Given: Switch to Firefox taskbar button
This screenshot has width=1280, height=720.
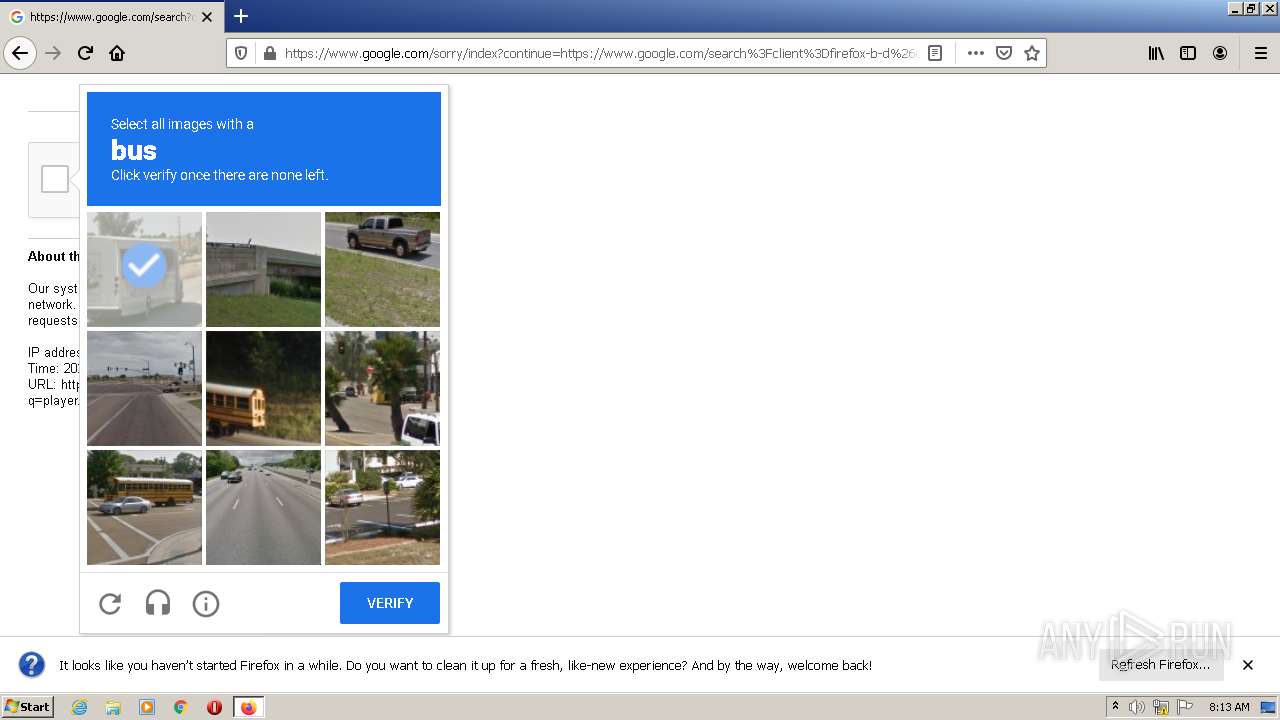Looking at the screenshot, I should coord(248,707).
